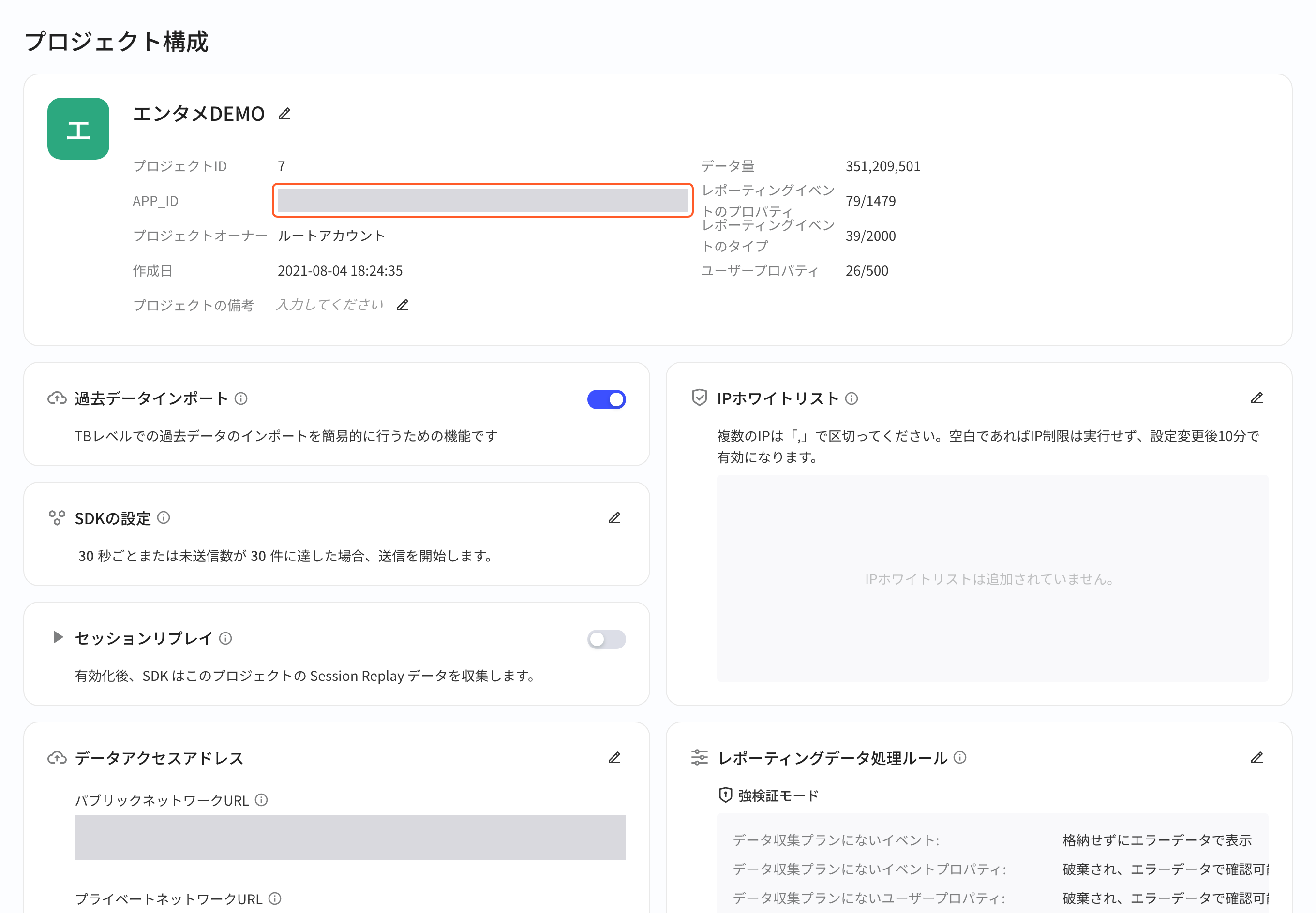Open info icon beside レポーティングデータ処理ルール
Screen dimensions: 1316x913
[x=960, y=757]
